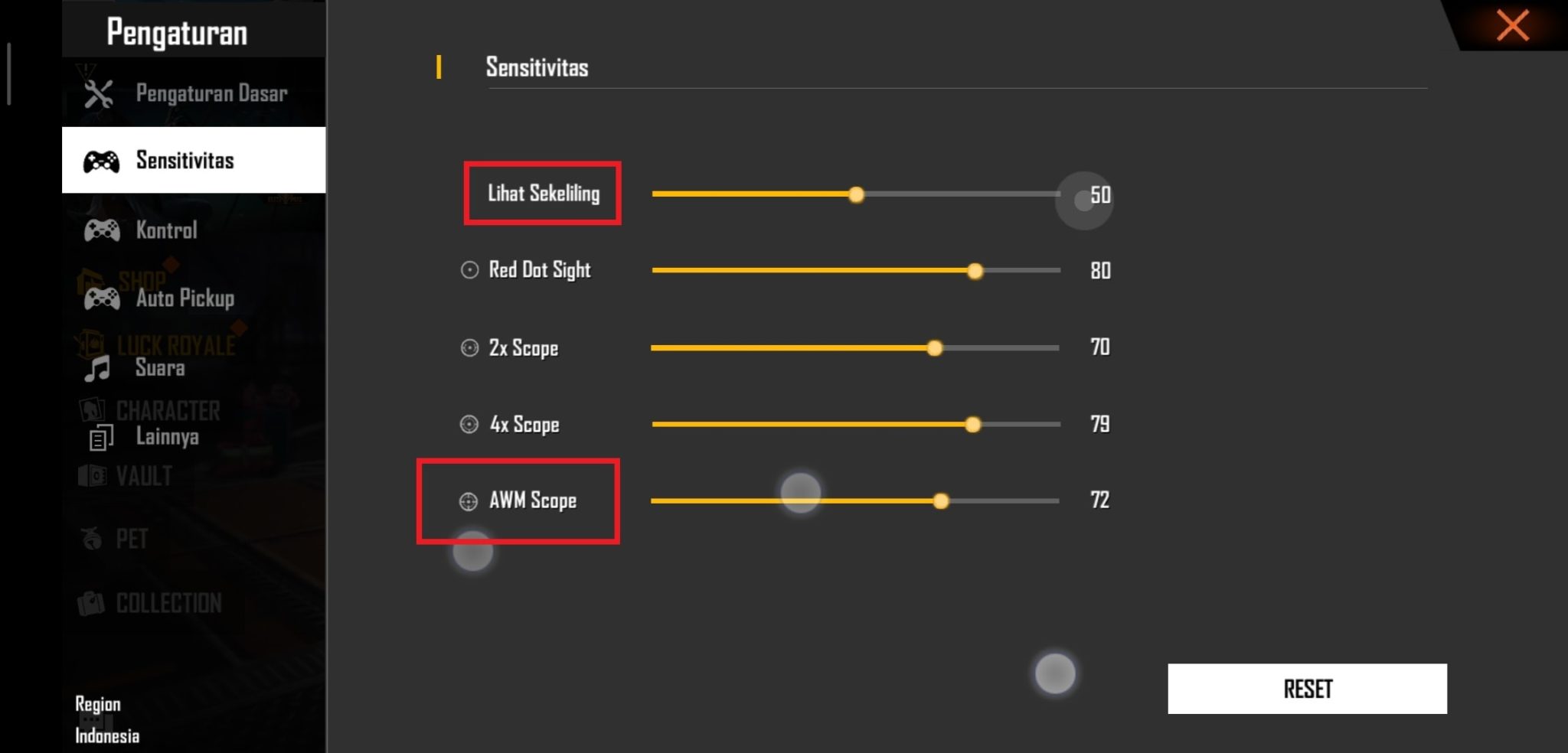Click the controller icon beside Kontrol
The width and height of the screenshot is (1568, 753).
click(102, 230)
